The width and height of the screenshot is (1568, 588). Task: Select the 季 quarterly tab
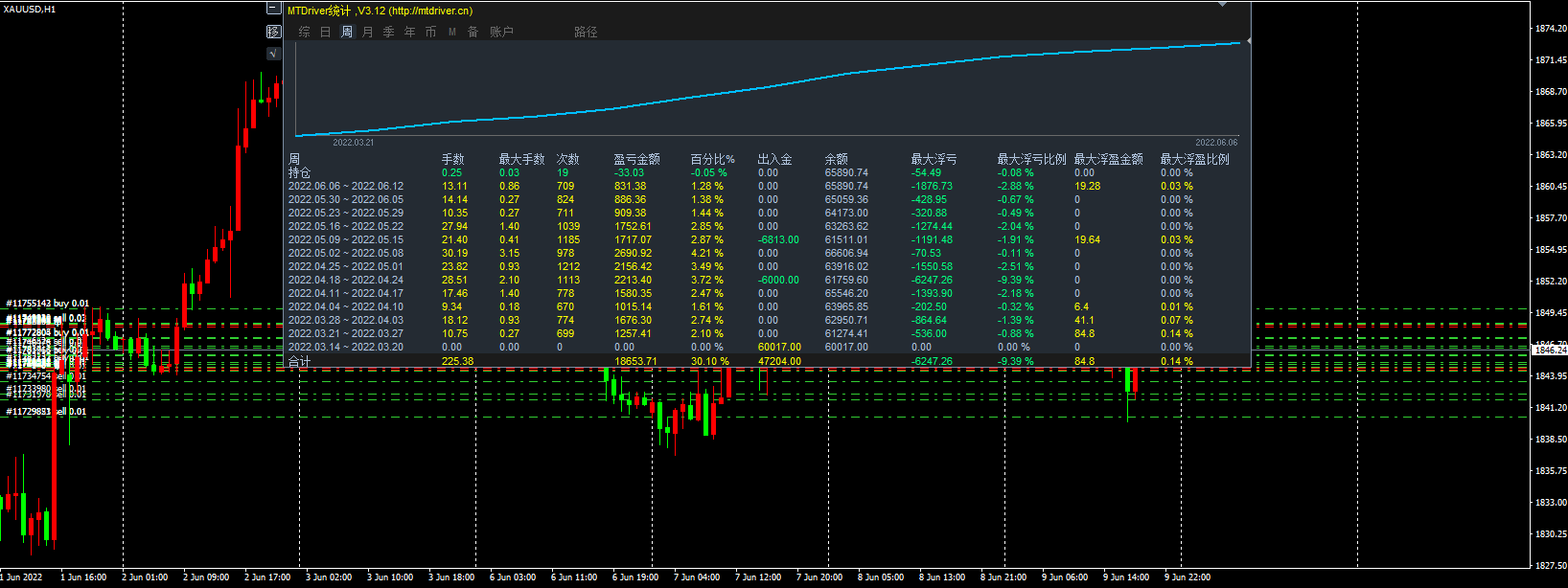[x=389, y=32]
